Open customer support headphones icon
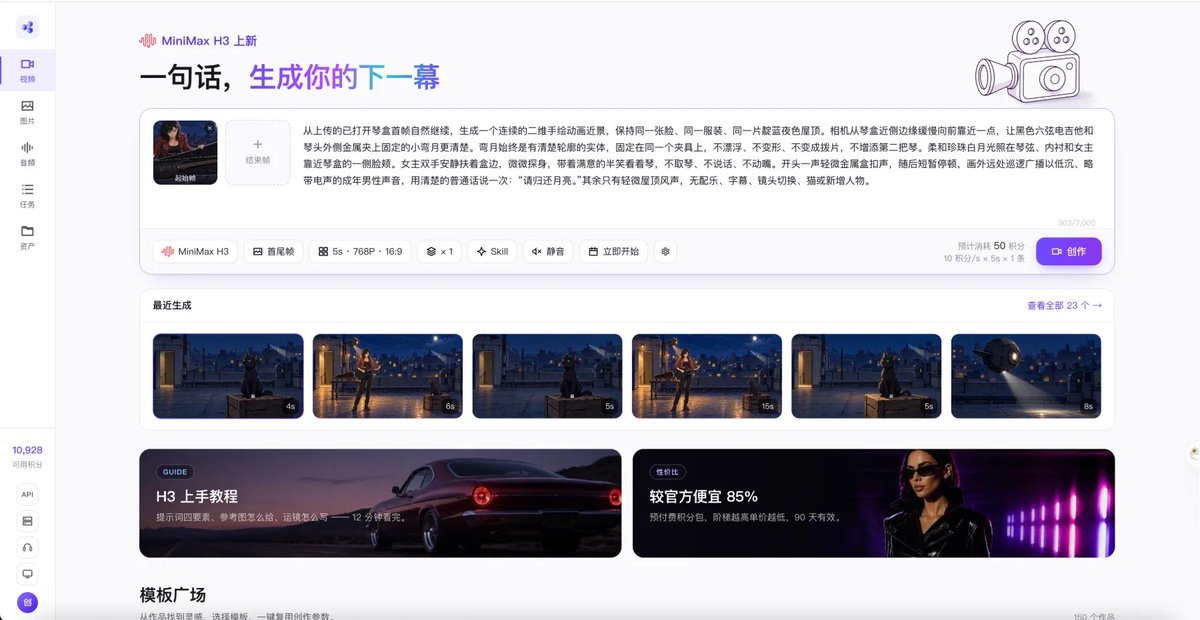The width and height of the screenshot is (1200, 620). point(27,547)
